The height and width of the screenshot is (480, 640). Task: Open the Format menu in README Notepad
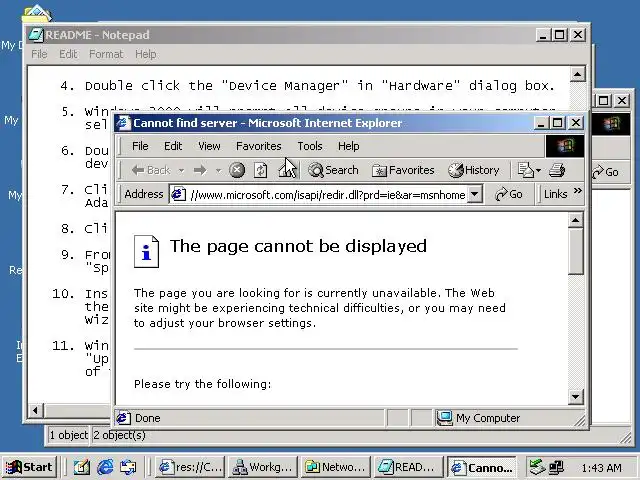click(x=106, y=54)
